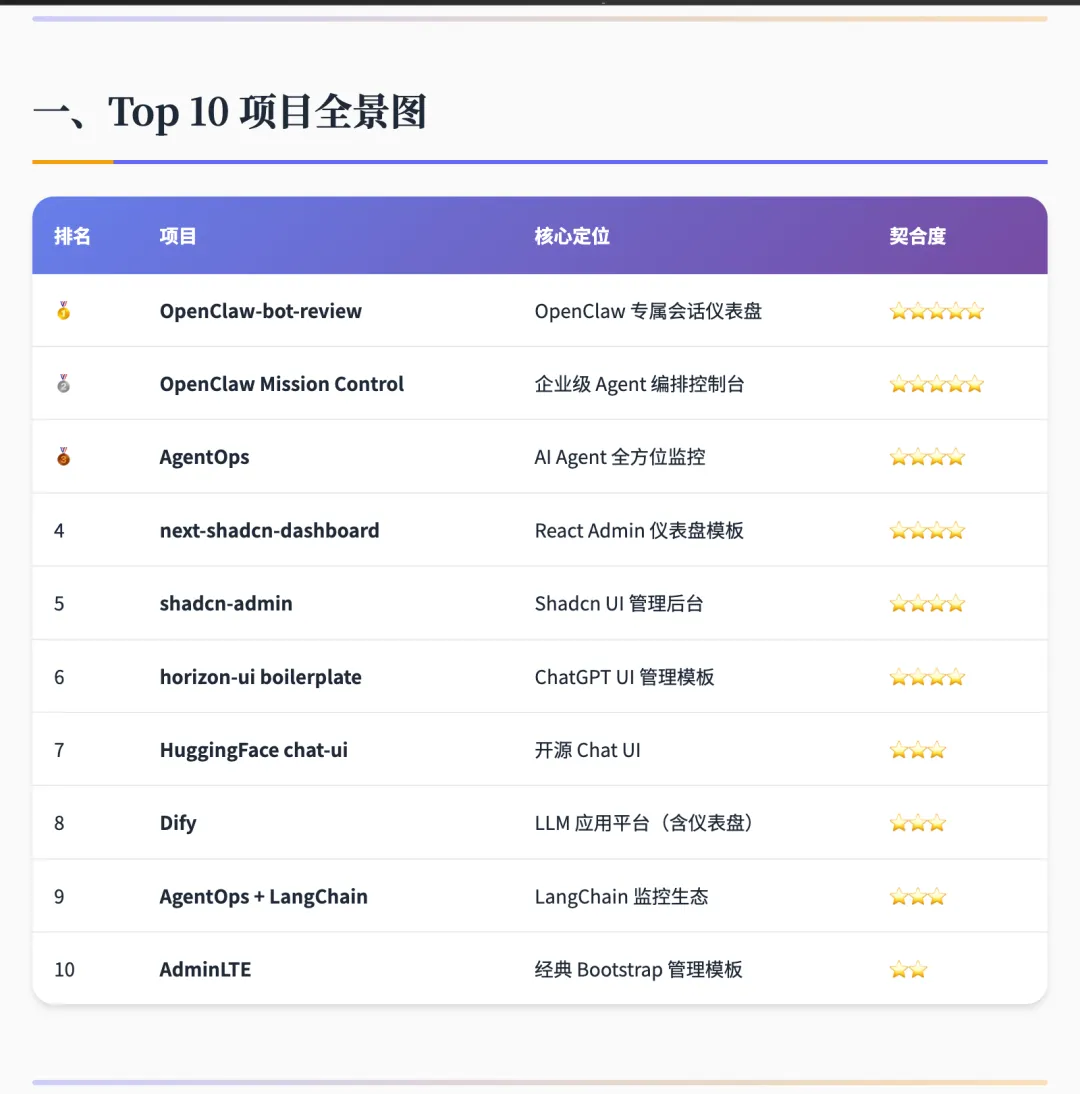Select the Dify project name

coord(178,823)
